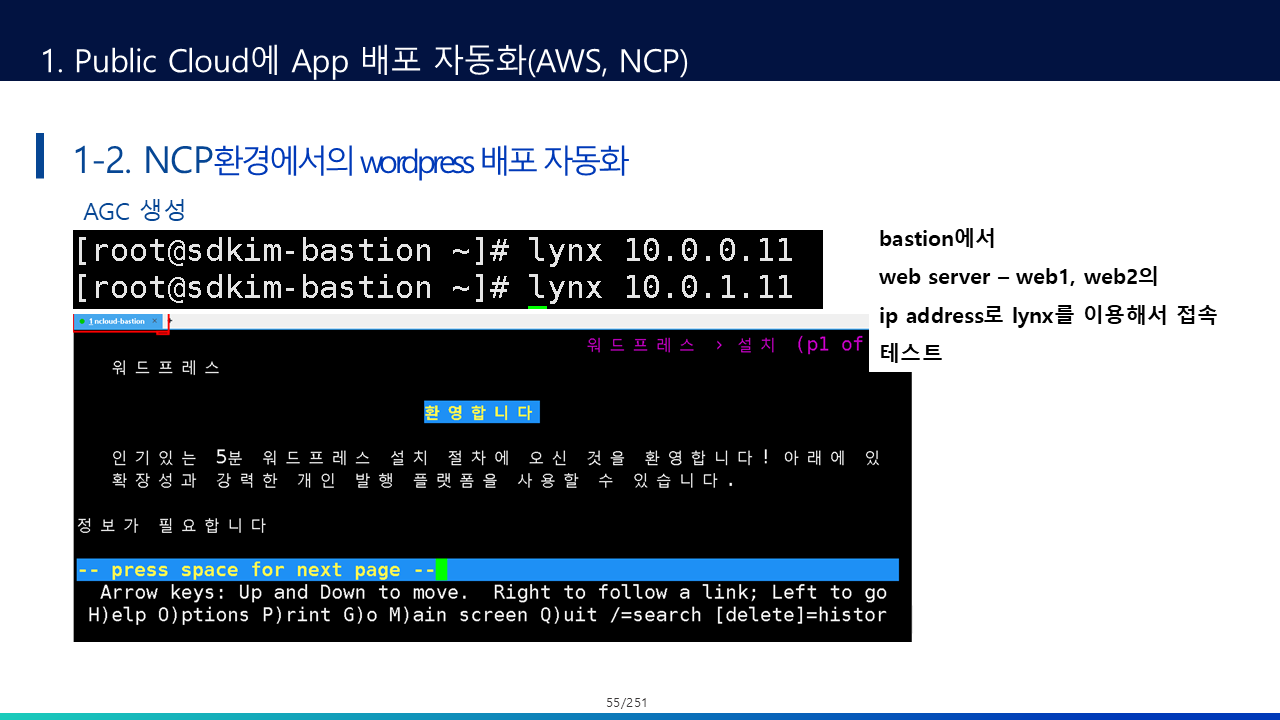Click the 'AGC 생성' subtitle
The height and width of the screenshot is (720, 1280).
[x=134, y=211]
